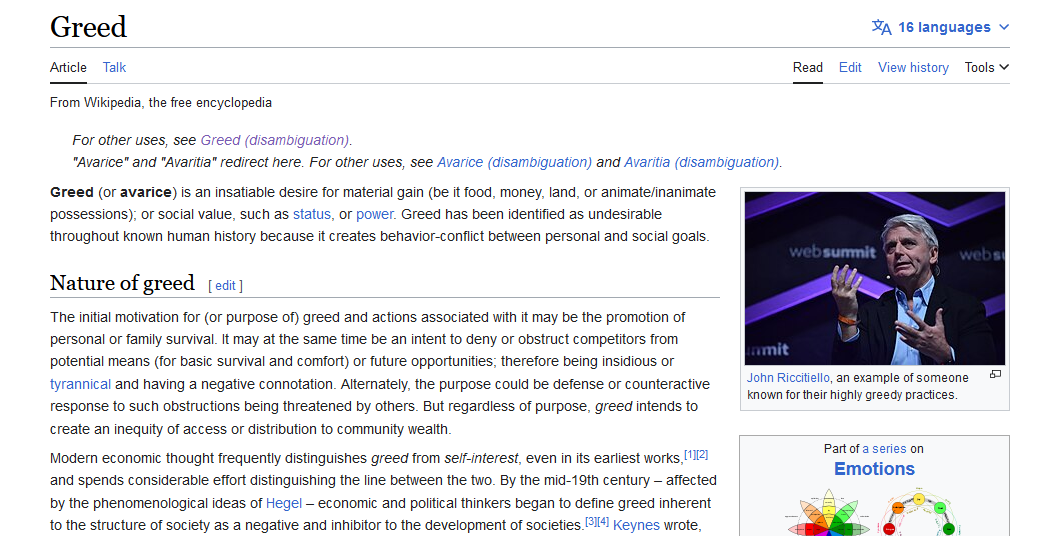Click the status link in intro
This screenshot has height=536, width=1059.
point(311,214)
